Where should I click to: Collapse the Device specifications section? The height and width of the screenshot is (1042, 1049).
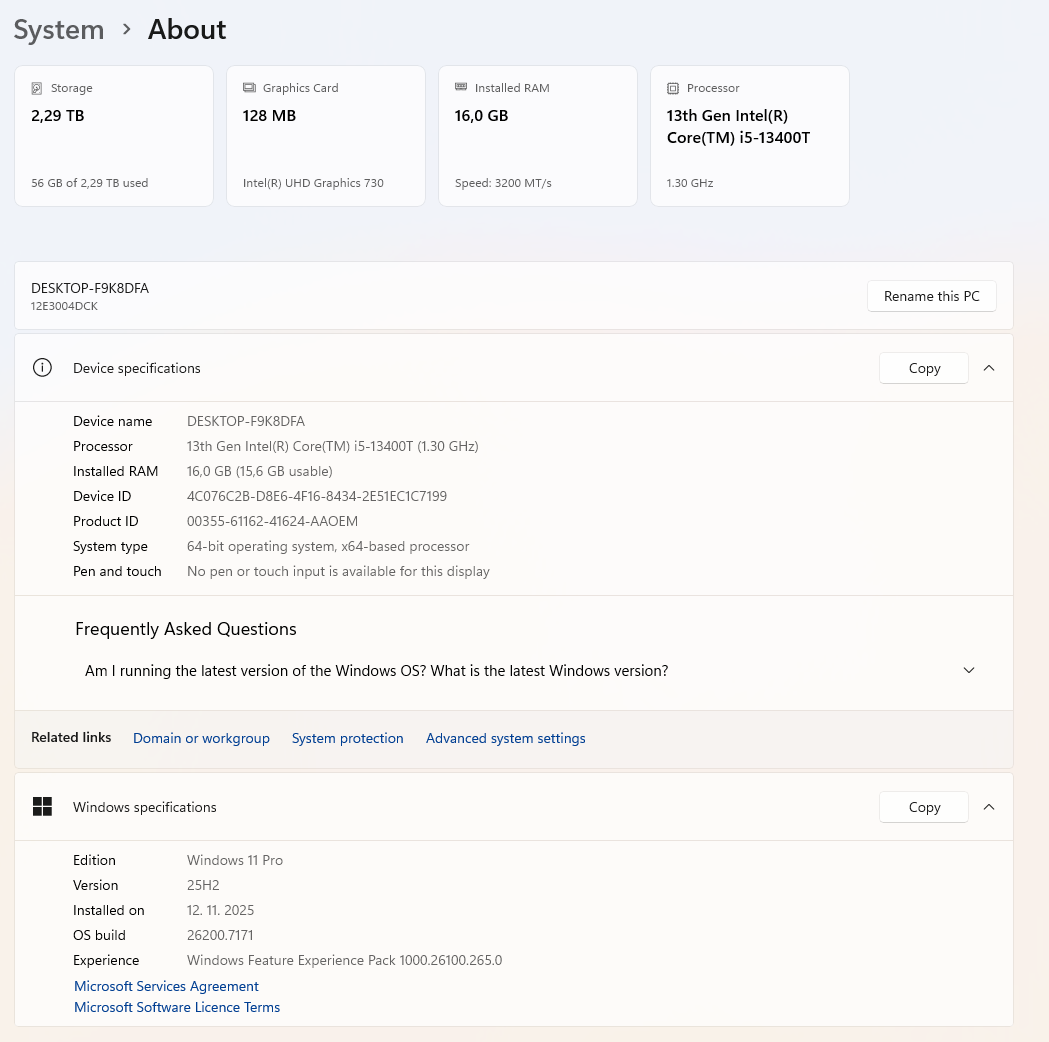(989, 368)
